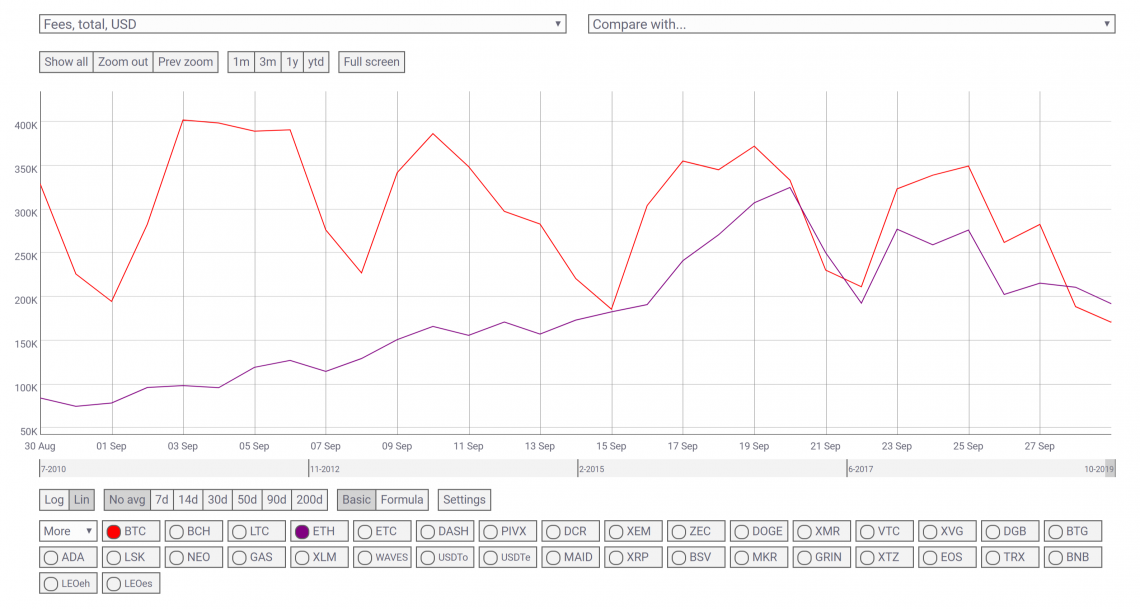
Task: Apply the 200d moving average
Action: tap(309, 499)
